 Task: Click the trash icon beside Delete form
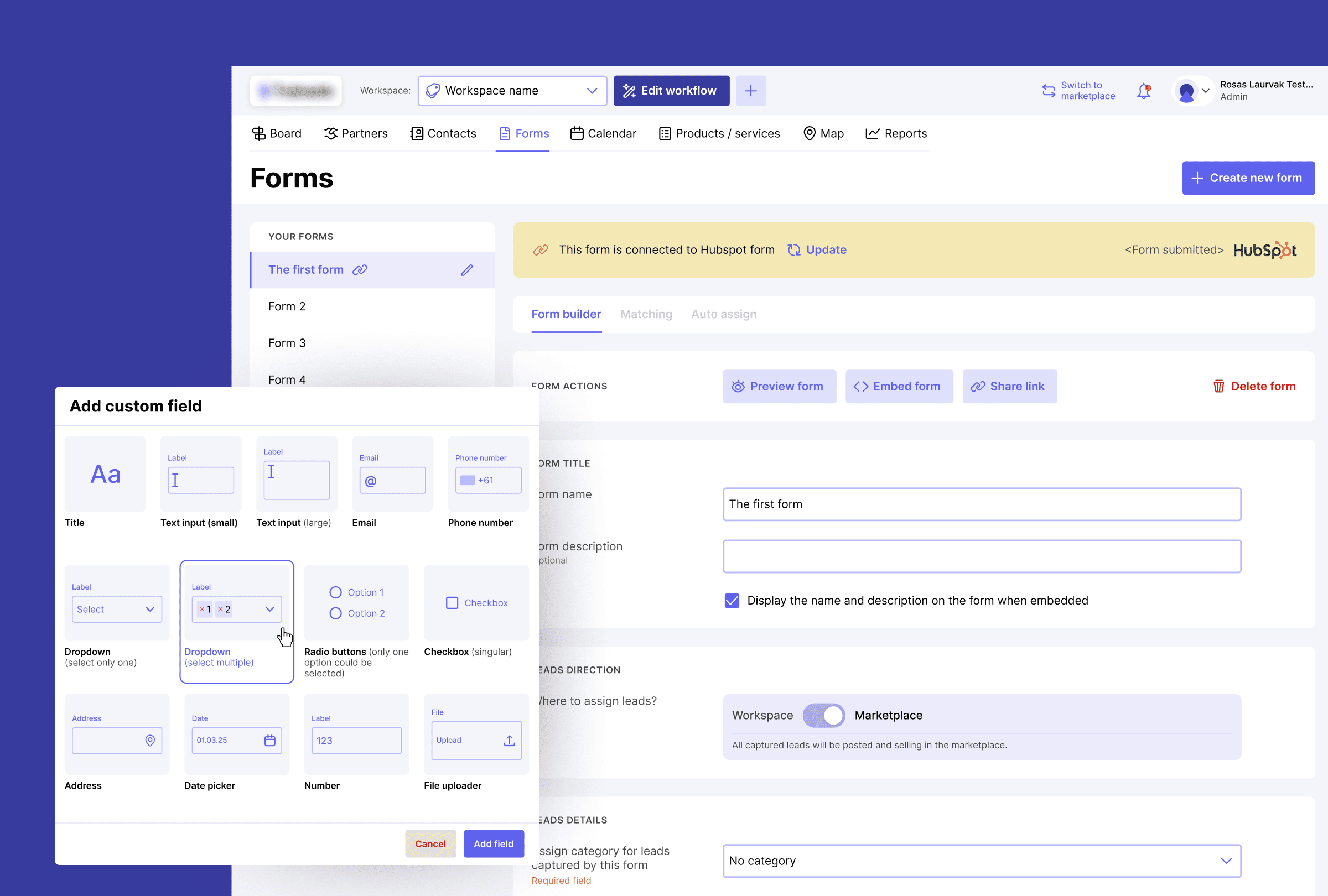(x=1218, y=387)
